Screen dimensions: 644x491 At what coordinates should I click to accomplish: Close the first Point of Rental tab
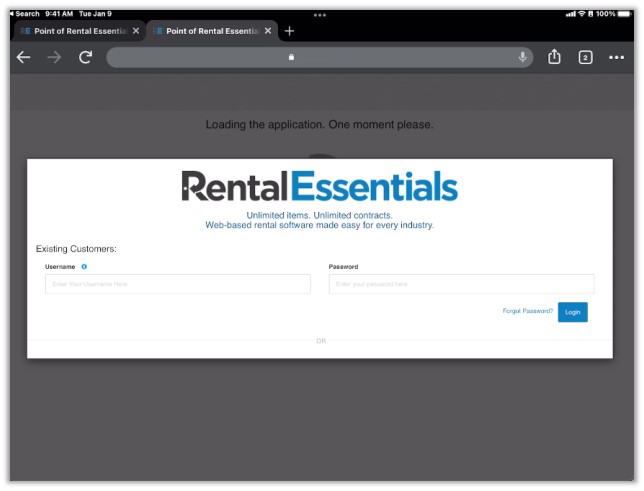tap(136, 31)
